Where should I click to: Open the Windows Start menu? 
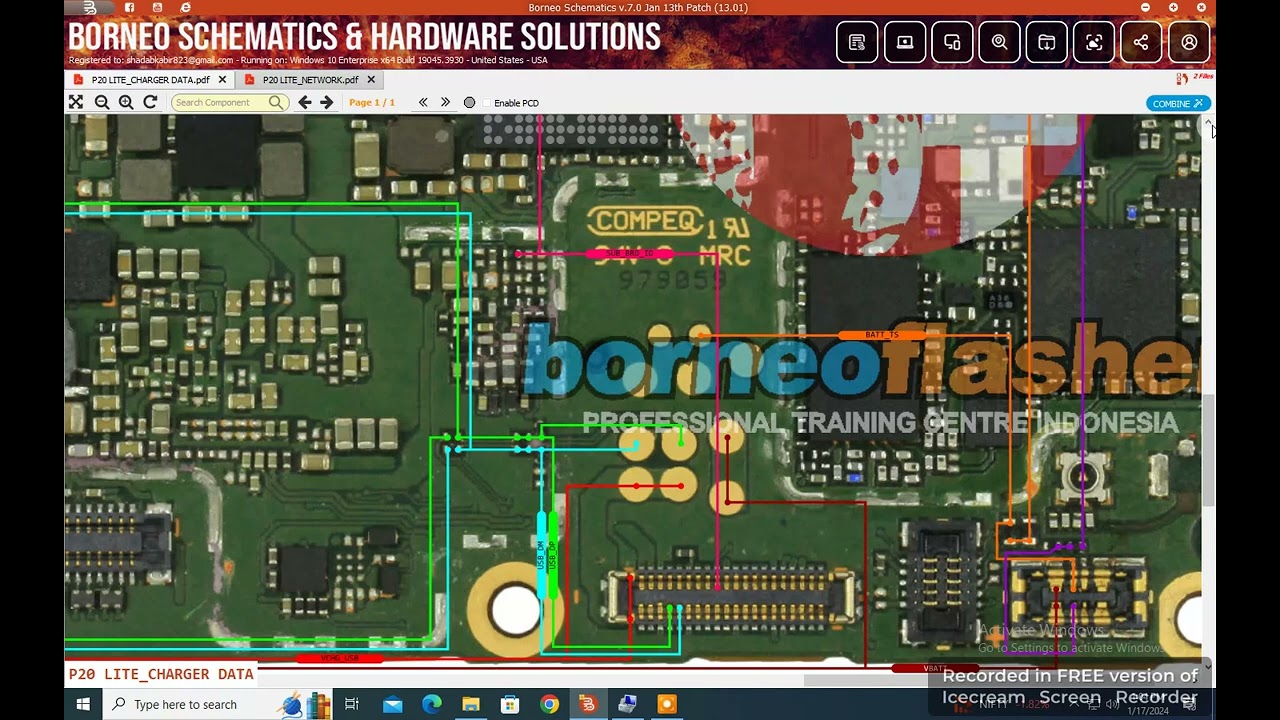click(83, 704)
